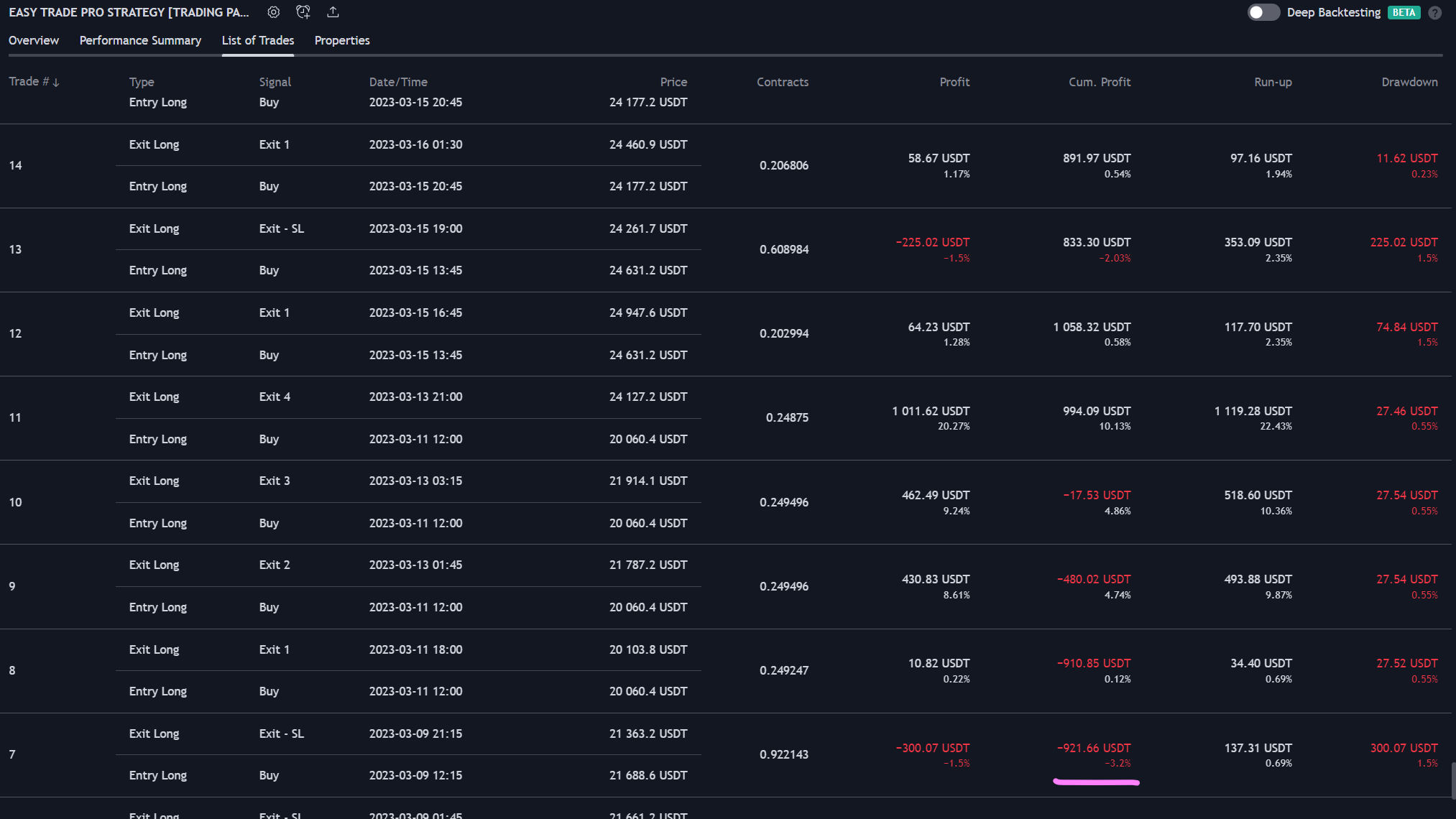Click the add alert clock icon

tap(303, 12)
